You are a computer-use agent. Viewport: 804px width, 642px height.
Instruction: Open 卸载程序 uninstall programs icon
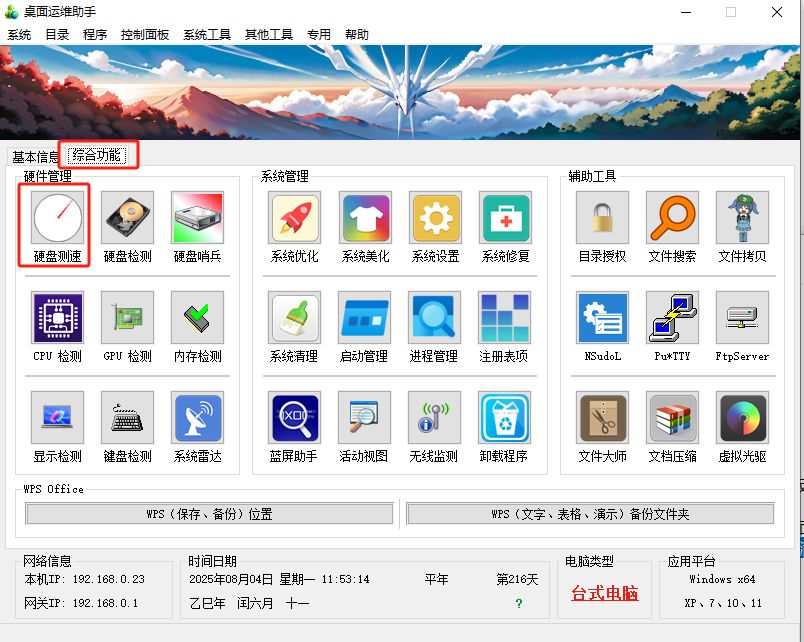click(504, 417)
